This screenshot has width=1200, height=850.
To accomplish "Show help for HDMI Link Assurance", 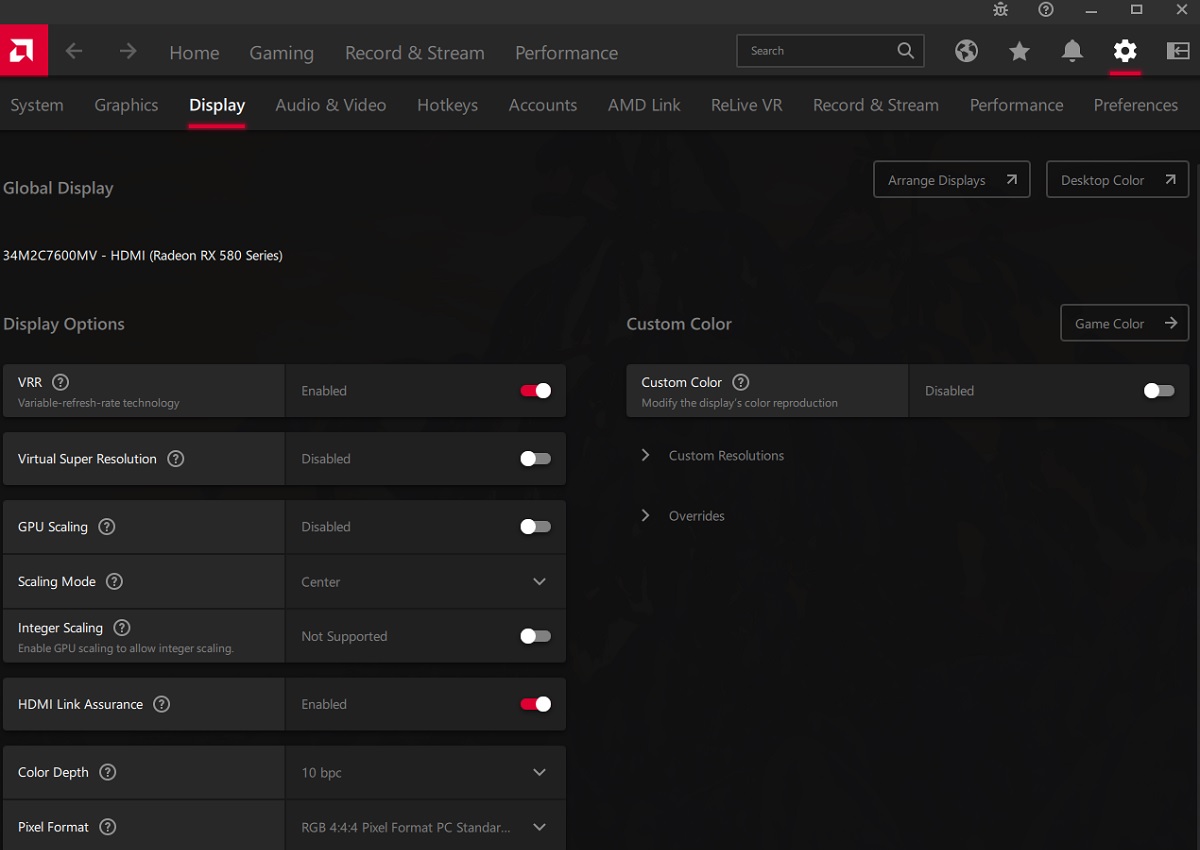I will [162, 704].
